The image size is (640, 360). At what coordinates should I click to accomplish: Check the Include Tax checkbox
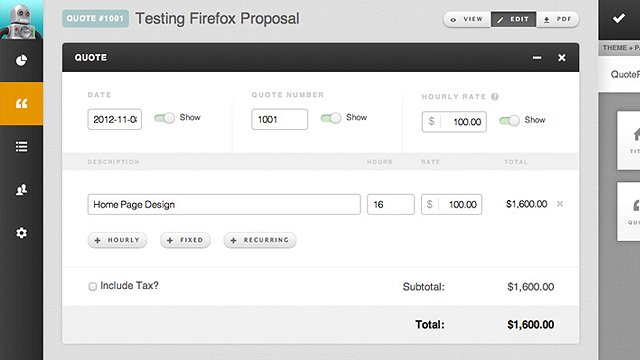(x=93, y=286)
